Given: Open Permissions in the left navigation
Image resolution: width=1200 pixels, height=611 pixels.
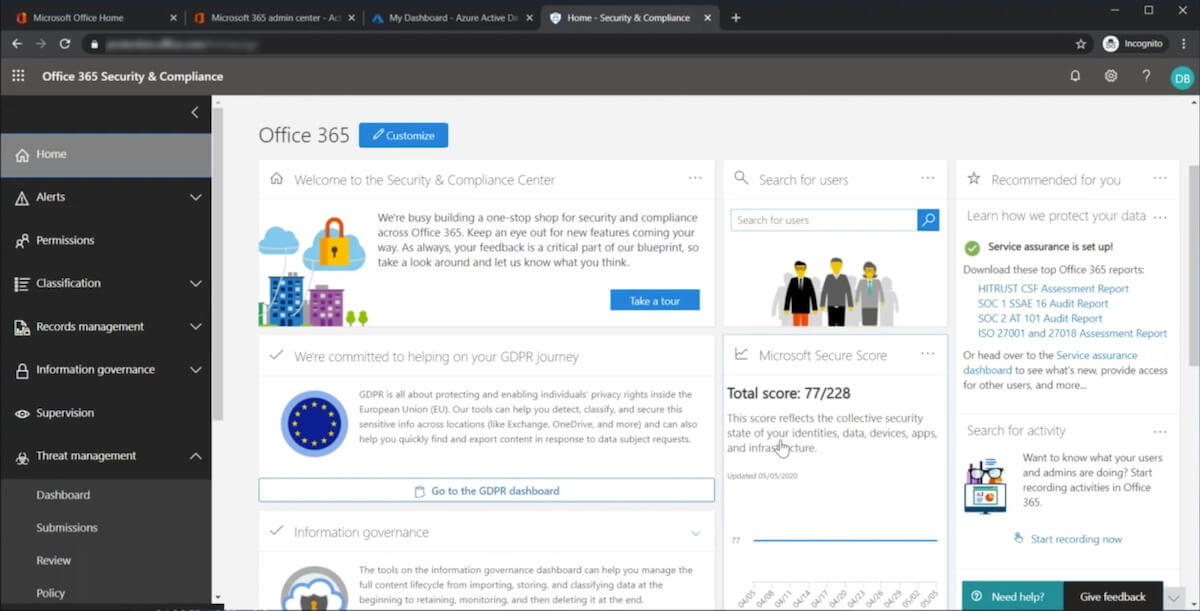Looking at the screenshot, I should 106,241.
